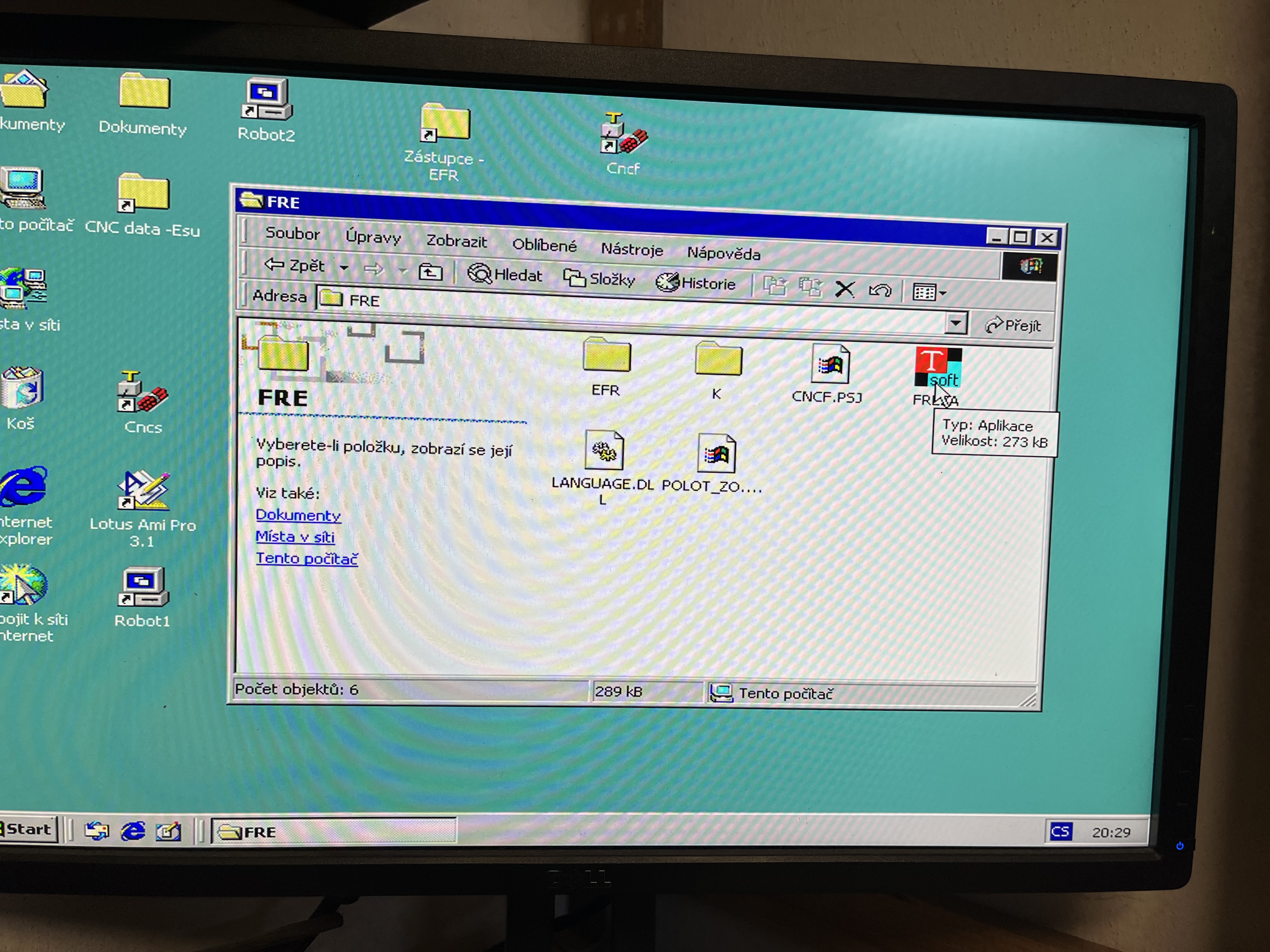
Task: Open the Soubor menu
Action: (292, 234)
